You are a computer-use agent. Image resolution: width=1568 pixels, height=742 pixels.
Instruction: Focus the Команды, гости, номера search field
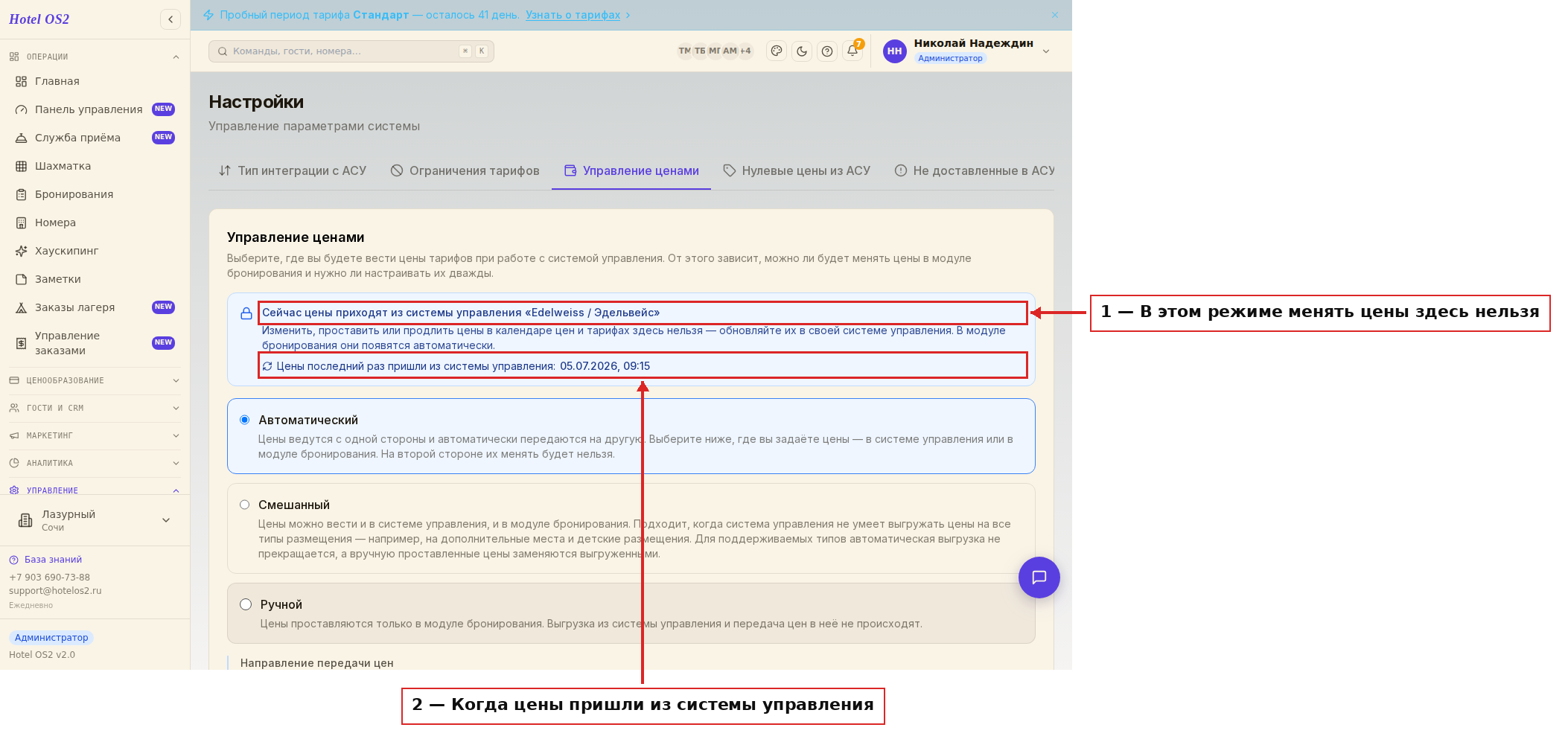[351, 51]
